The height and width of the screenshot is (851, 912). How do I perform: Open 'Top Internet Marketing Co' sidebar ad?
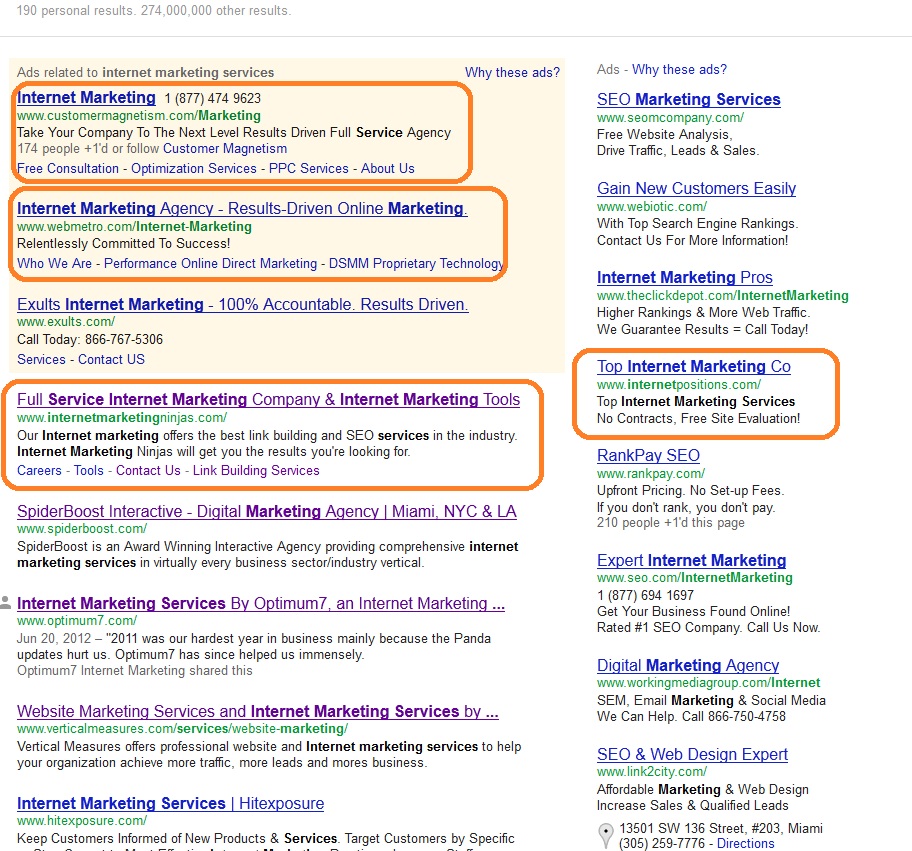click(694, 366)
